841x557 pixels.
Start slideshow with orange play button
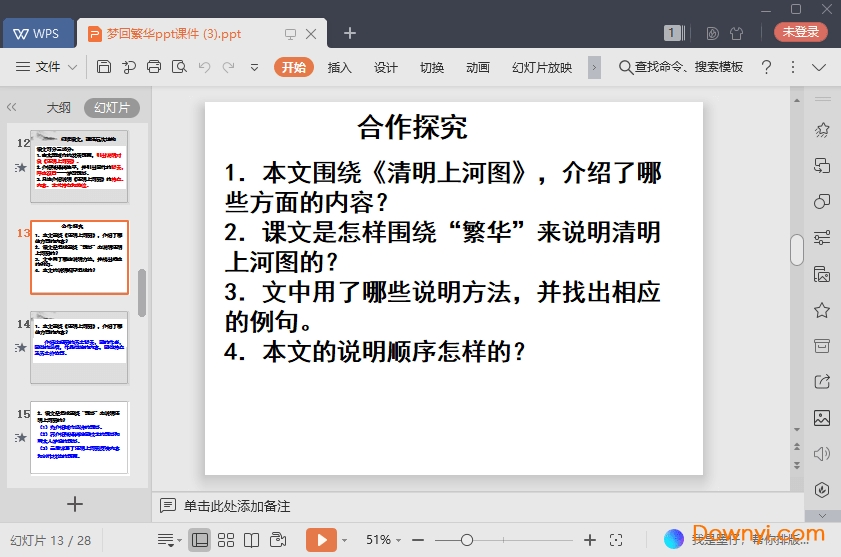[321, 540]
